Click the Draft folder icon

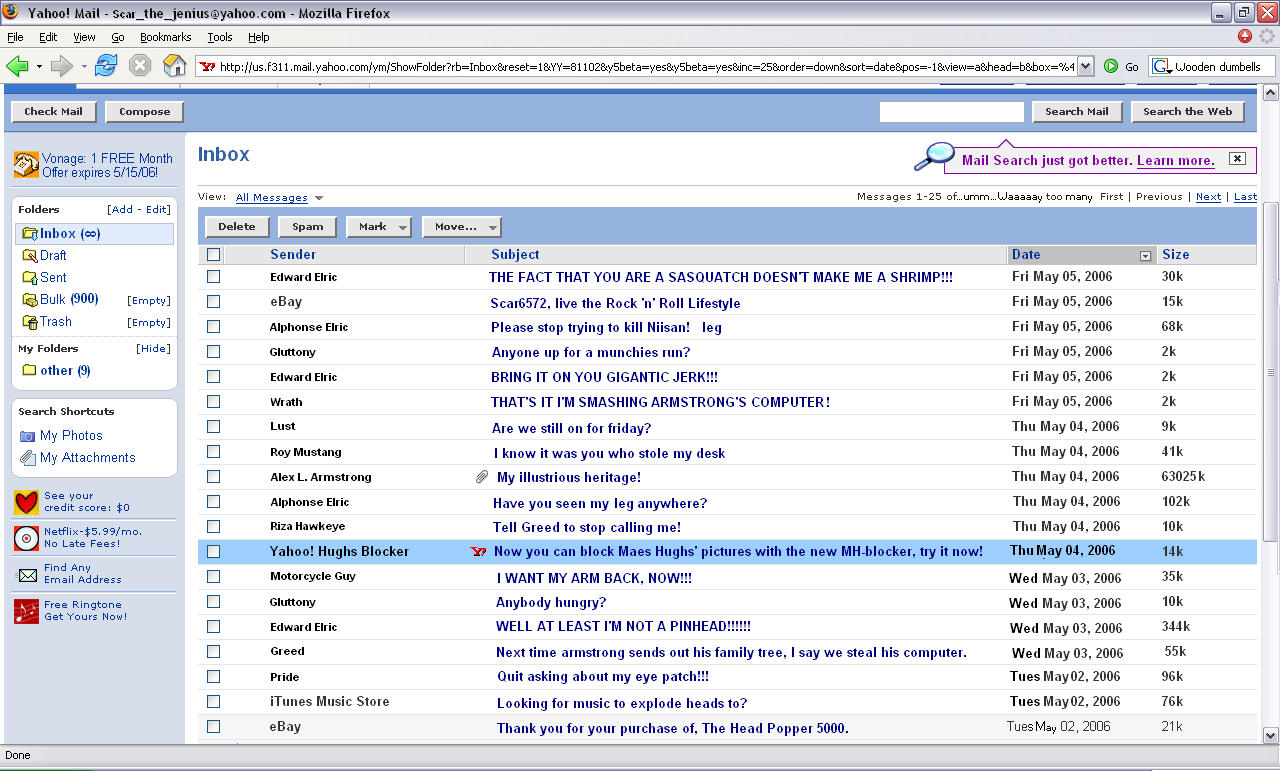31,256
